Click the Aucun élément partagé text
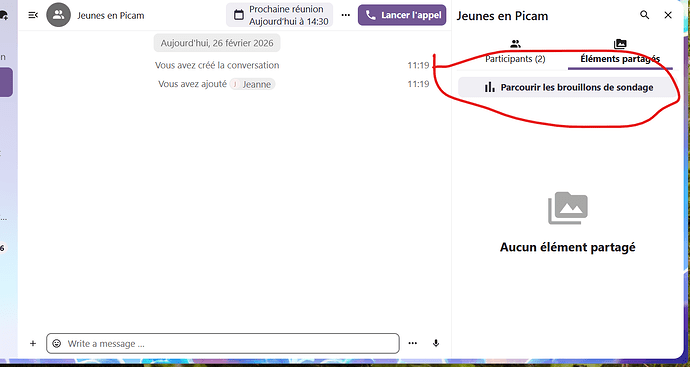 [x=567, y=247]
